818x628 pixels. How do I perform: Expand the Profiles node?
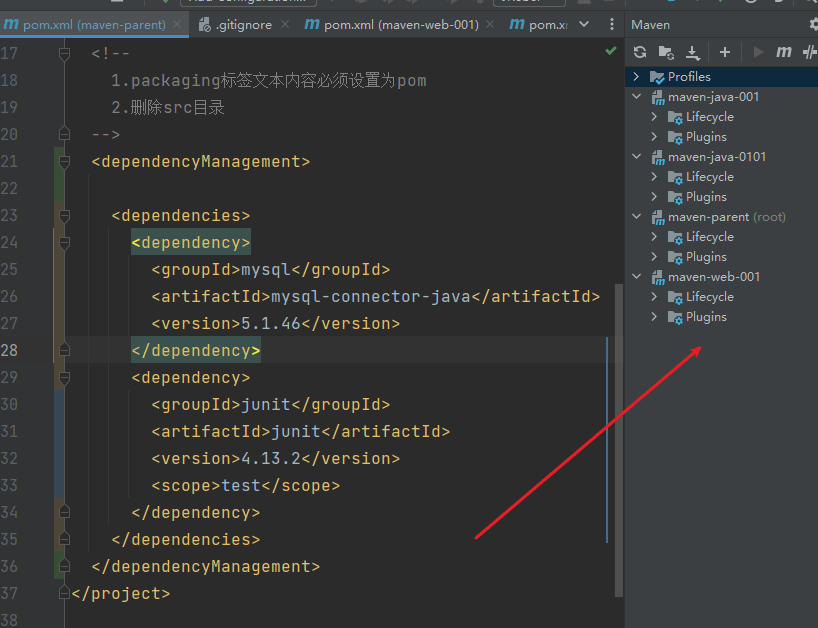[x=636, y=77]
